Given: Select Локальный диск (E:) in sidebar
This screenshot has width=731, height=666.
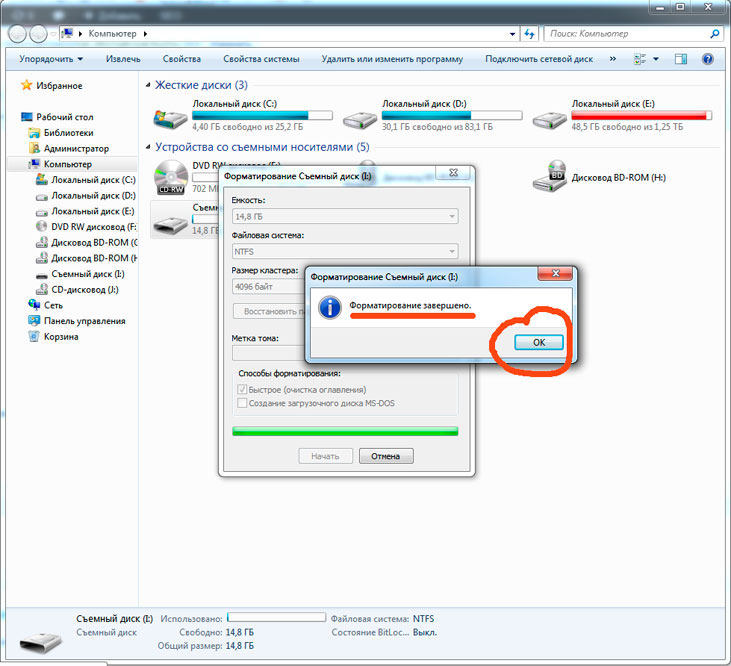Looking at the screenshot, I should click(x=92, y=211).
